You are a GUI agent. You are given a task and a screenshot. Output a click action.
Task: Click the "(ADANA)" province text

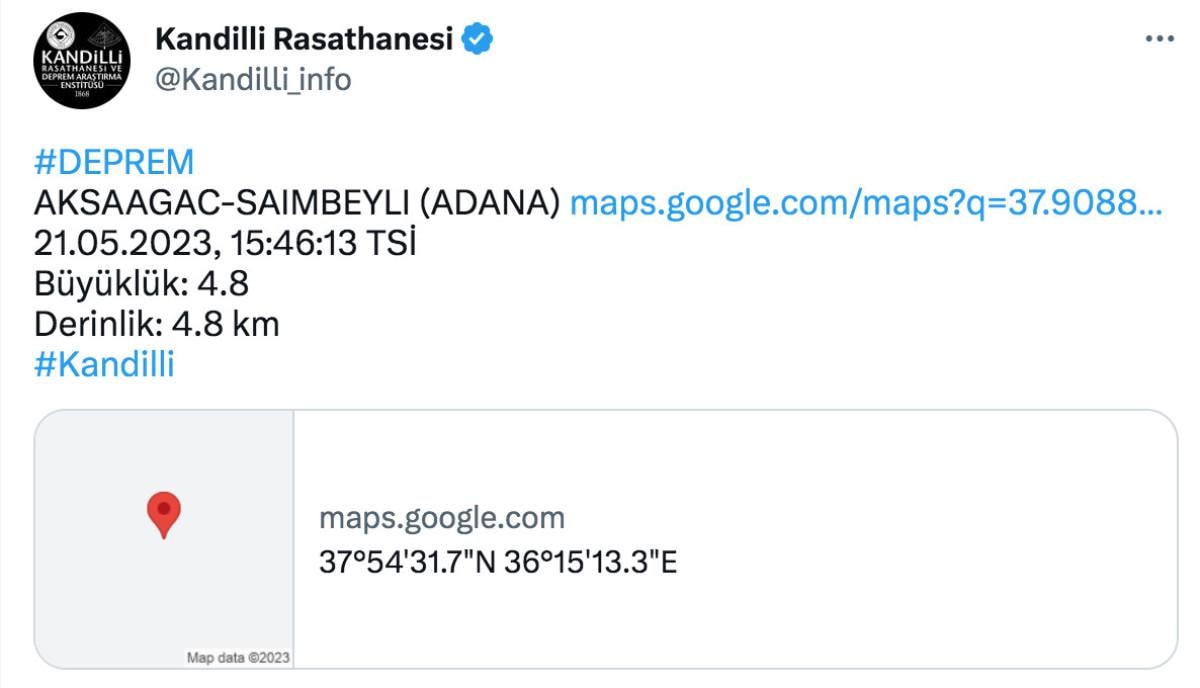tap(489, 203)
